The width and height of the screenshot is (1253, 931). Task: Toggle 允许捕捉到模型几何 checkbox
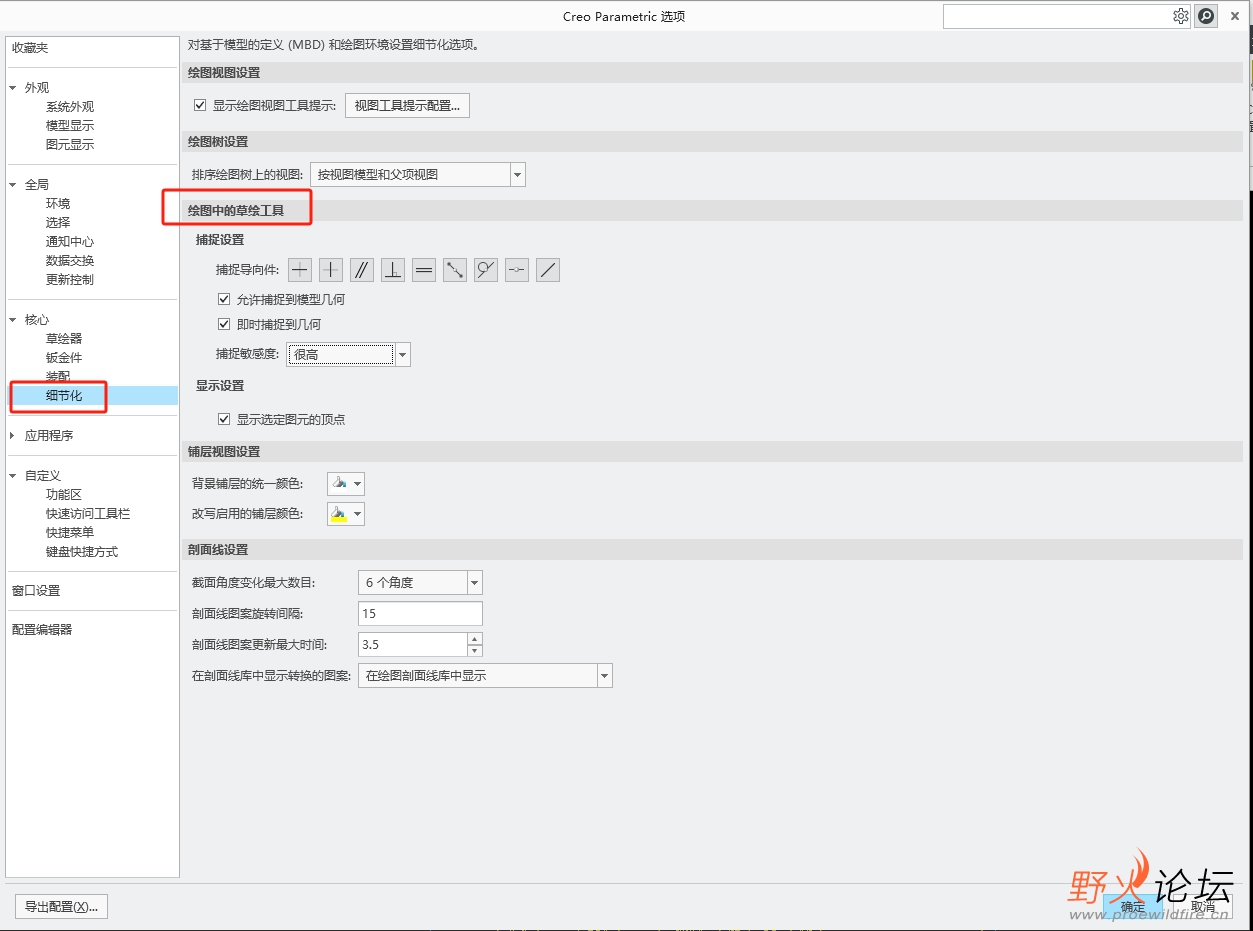click(x=224, y=299)
